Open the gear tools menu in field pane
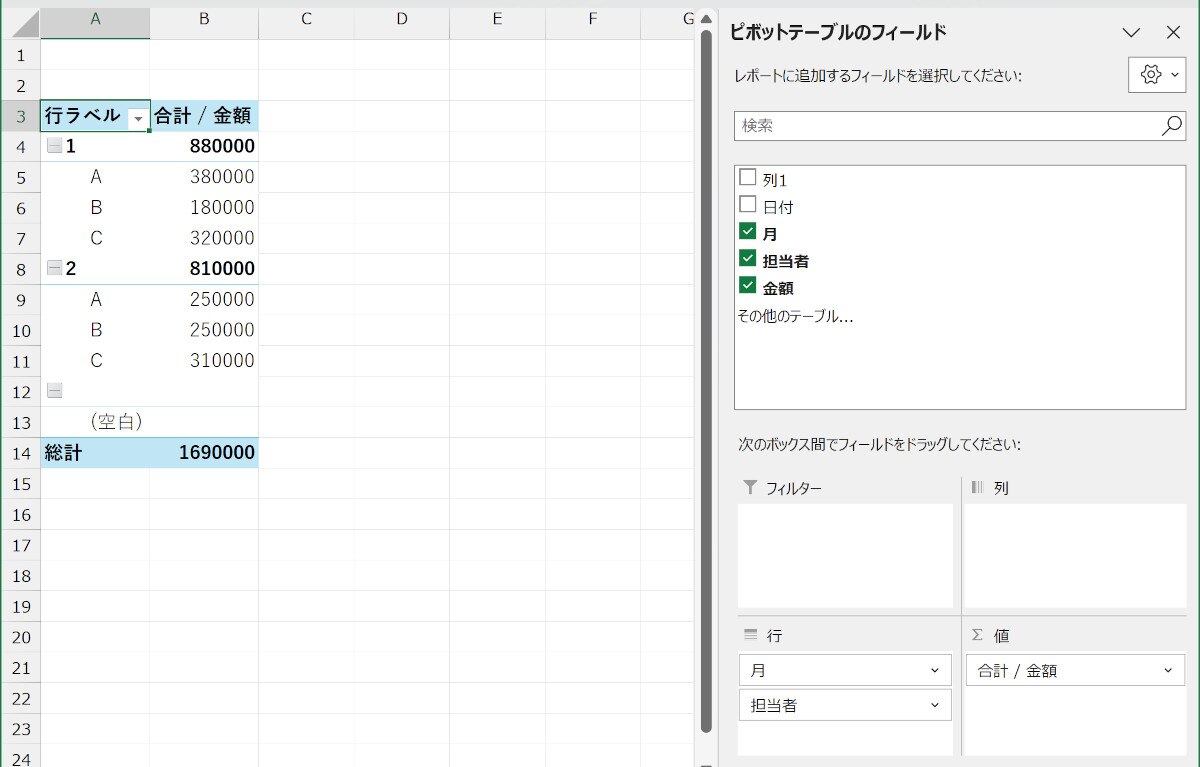Screen dimensions: 1200x767 click(1156, 75)
